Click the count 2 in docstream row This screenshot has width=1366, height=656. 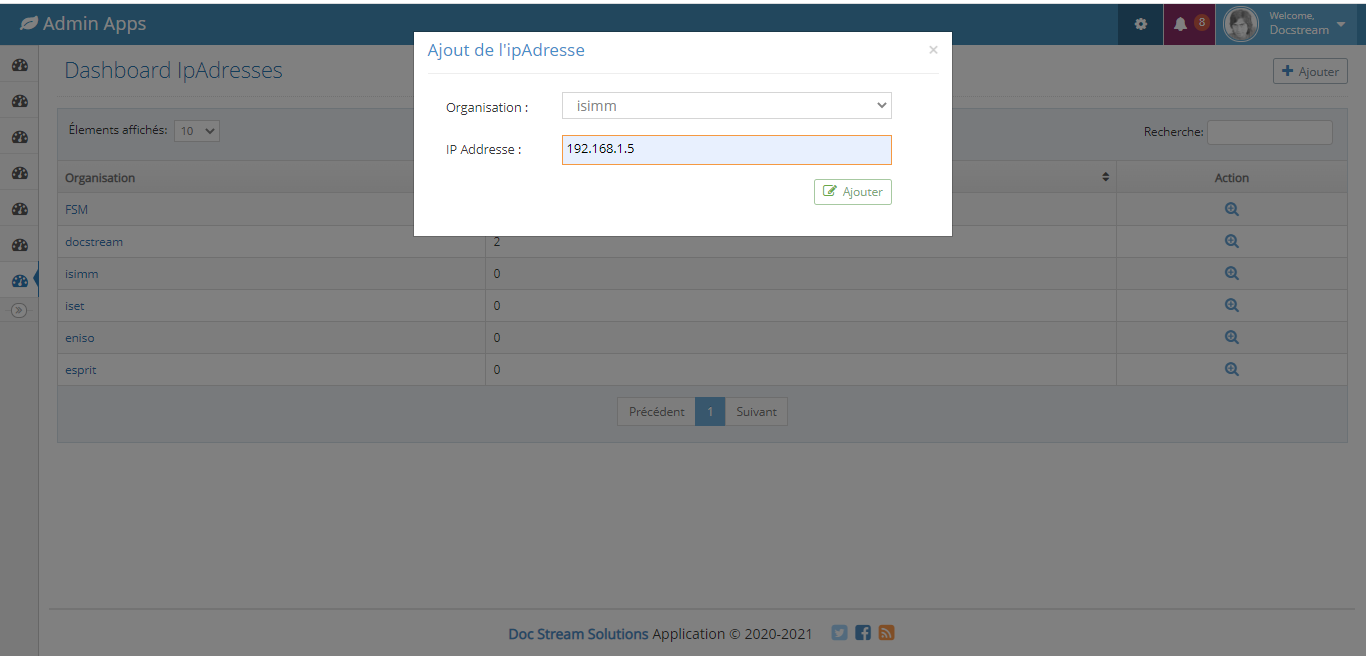tap(497, 242)
